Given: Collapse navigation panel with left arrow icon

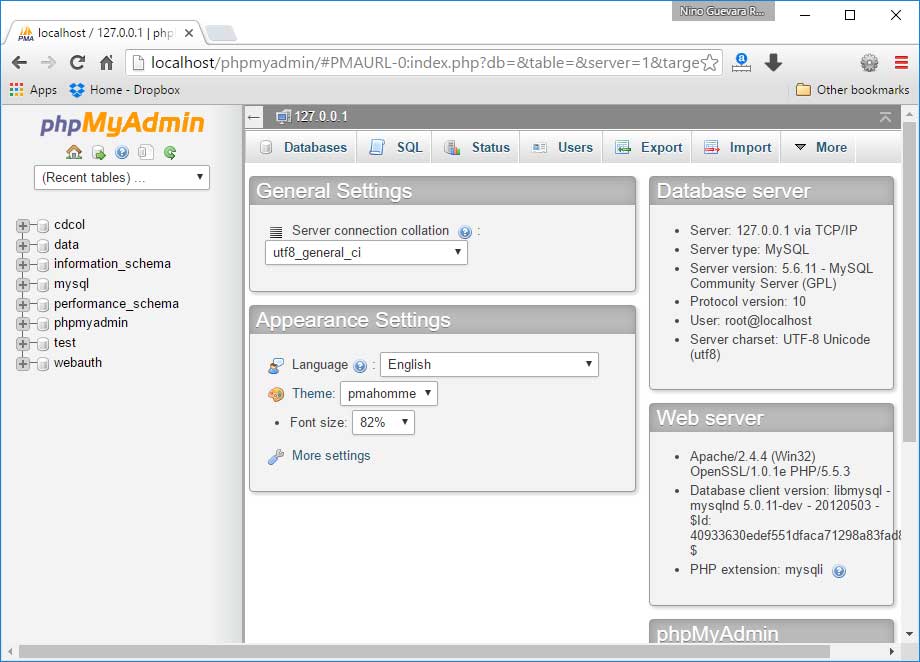Looking at the screenshot, I should [254, 117].
